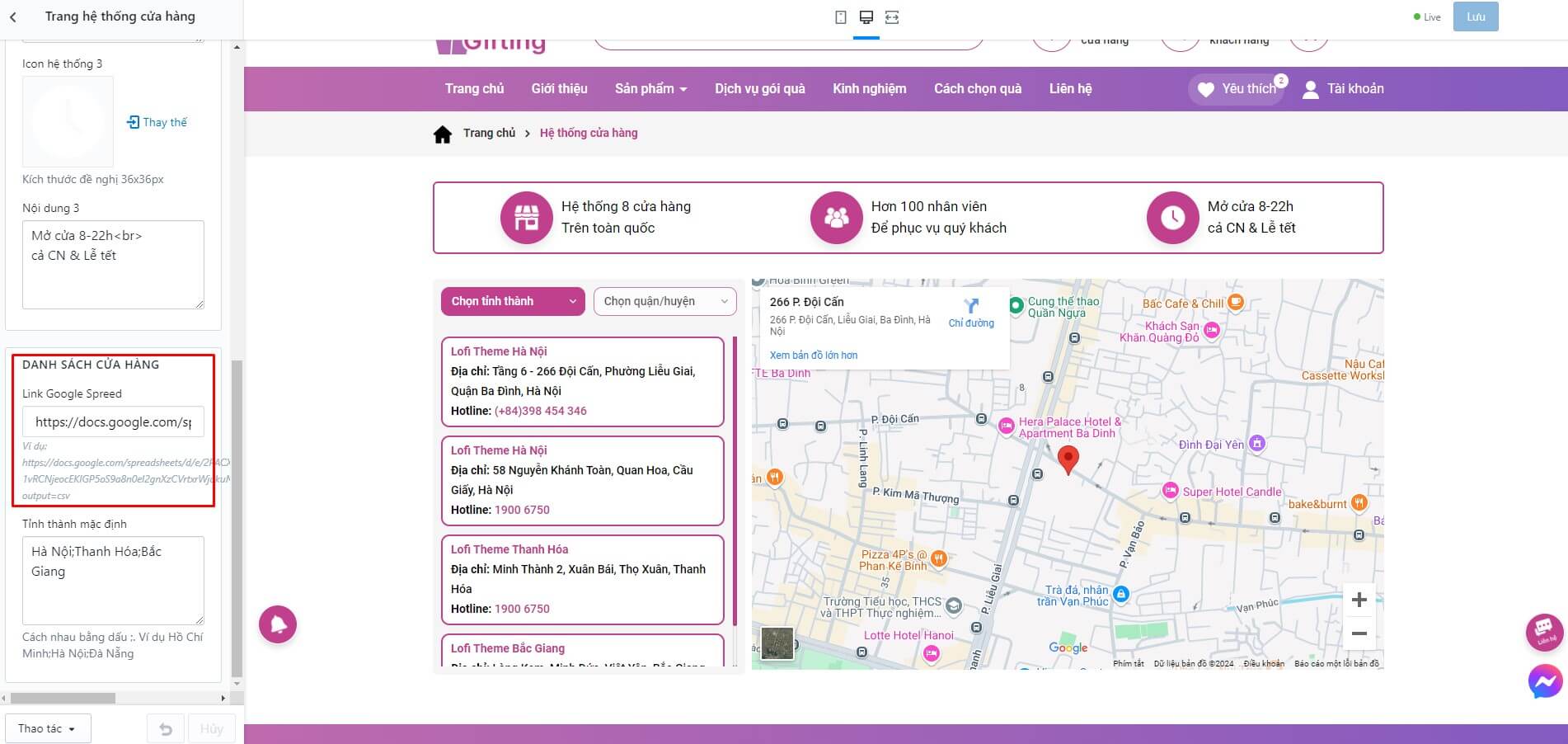Click the undo arrow button
Viewport: 1568px width, 744px height.
[x=166, y=729]
